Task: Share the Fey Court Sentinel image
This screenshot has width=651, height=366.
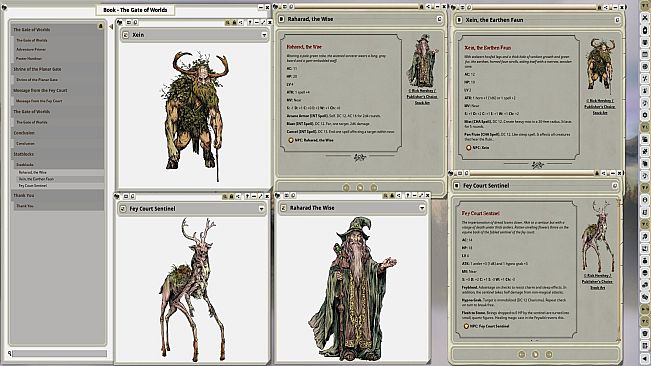Action: point(237,196)
